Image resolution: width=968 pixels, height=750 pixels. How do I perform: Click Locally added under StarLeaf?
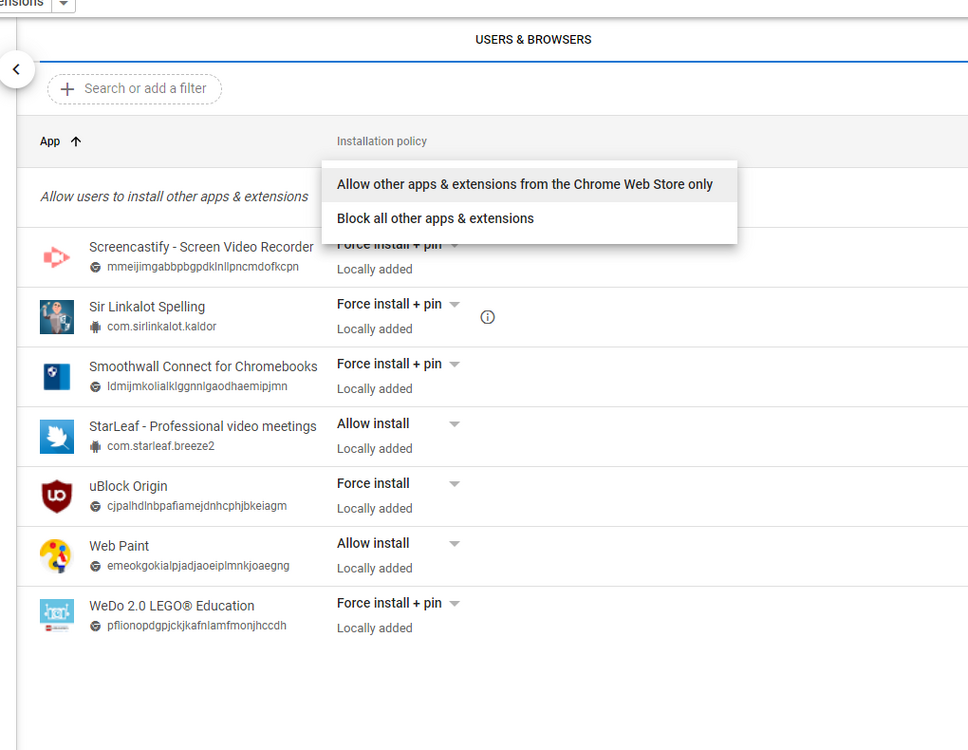click(x=375, y=449)
